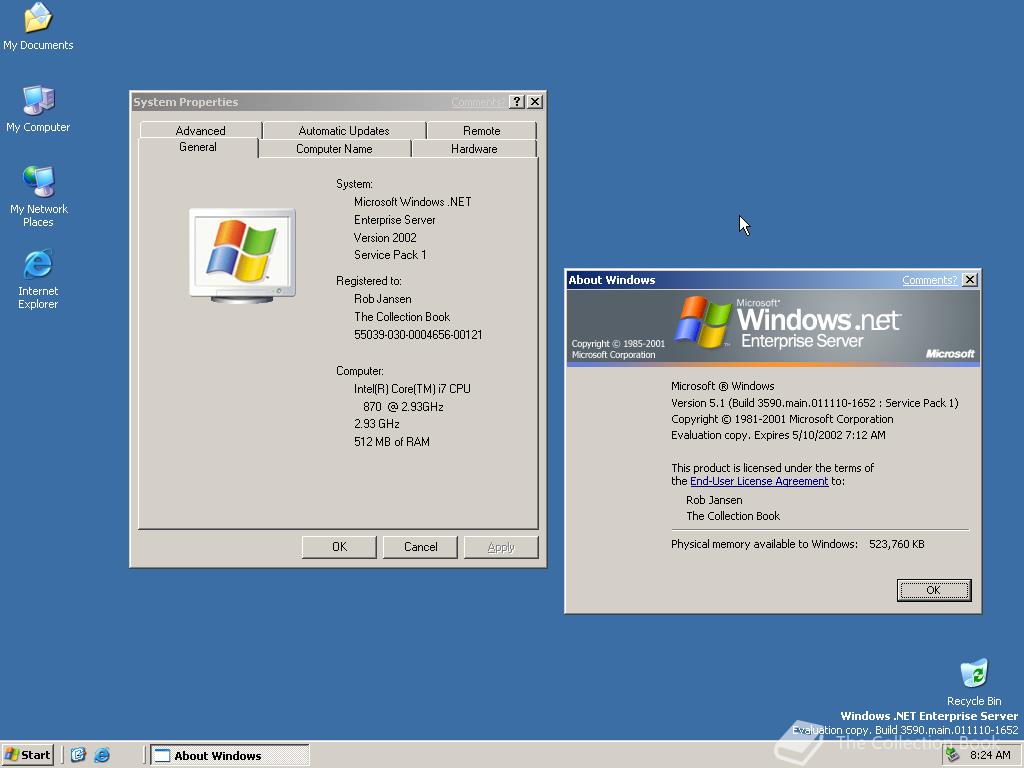Switch to the Hardware tab
1024x768 pixels.
tap(474, 149)
